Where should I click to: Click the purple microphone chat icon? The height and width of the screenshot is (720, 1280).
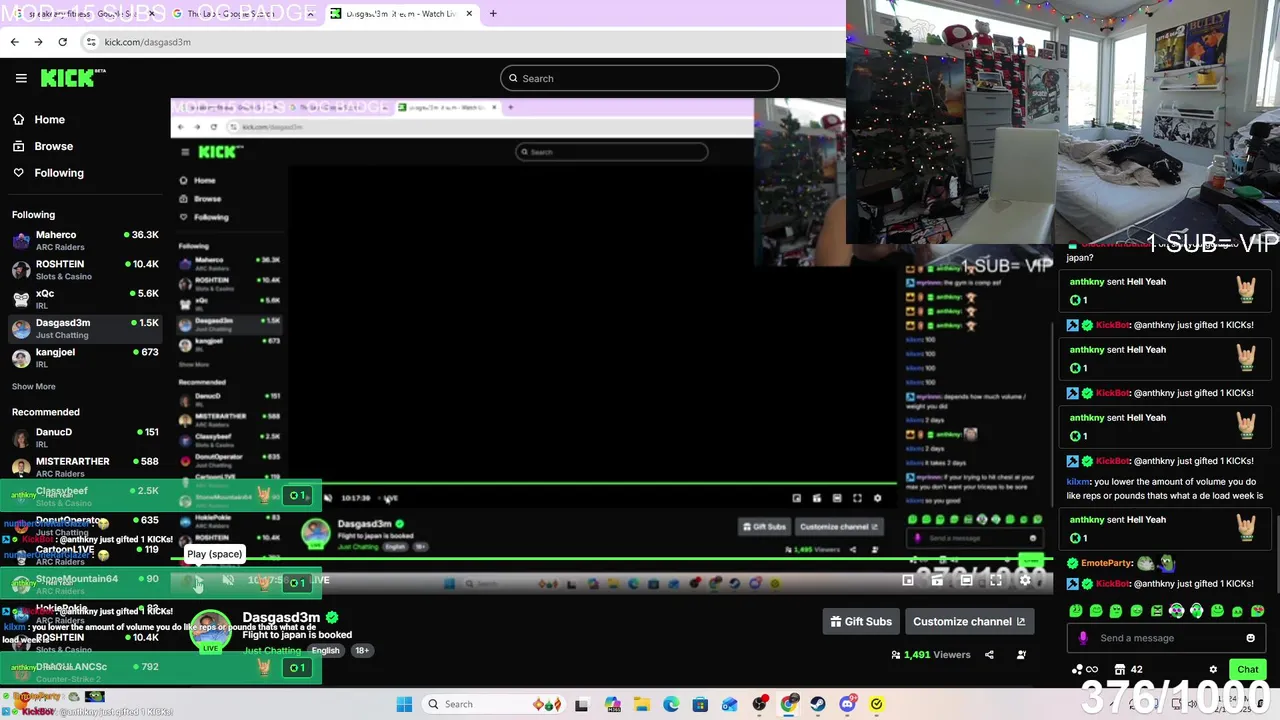[1083, 638]
